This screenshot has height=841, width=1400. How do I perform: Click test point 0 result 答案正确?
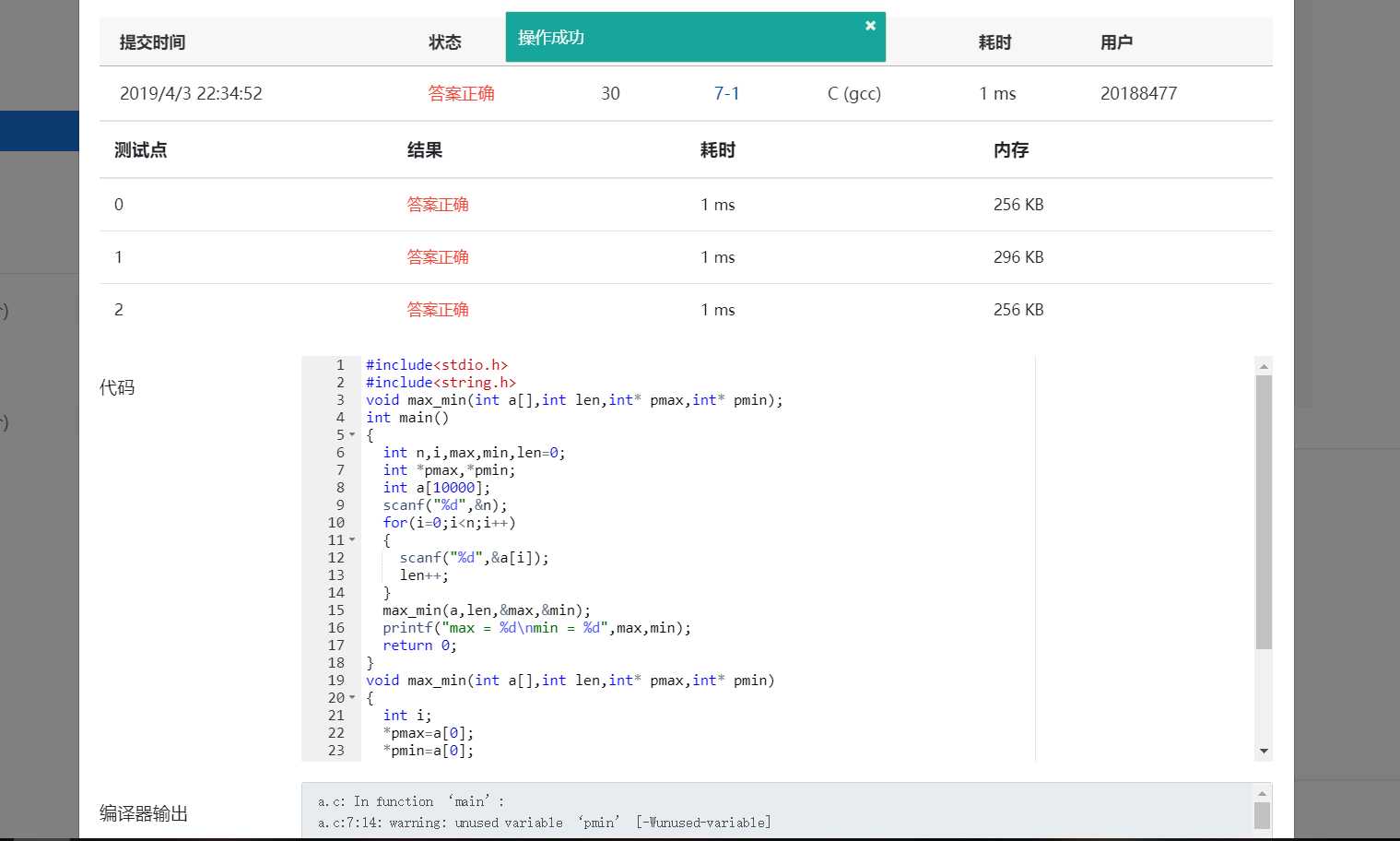point(438,205)
